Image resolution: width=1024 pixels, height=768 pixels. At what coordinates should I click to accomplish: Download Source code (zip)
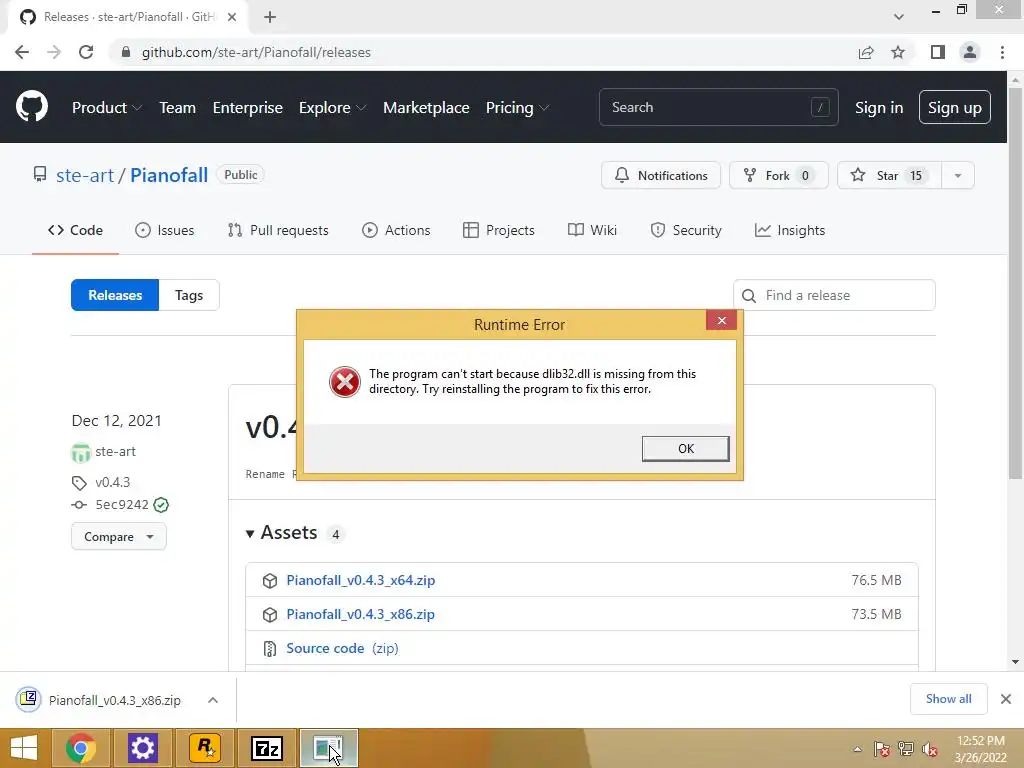(342, 648)
